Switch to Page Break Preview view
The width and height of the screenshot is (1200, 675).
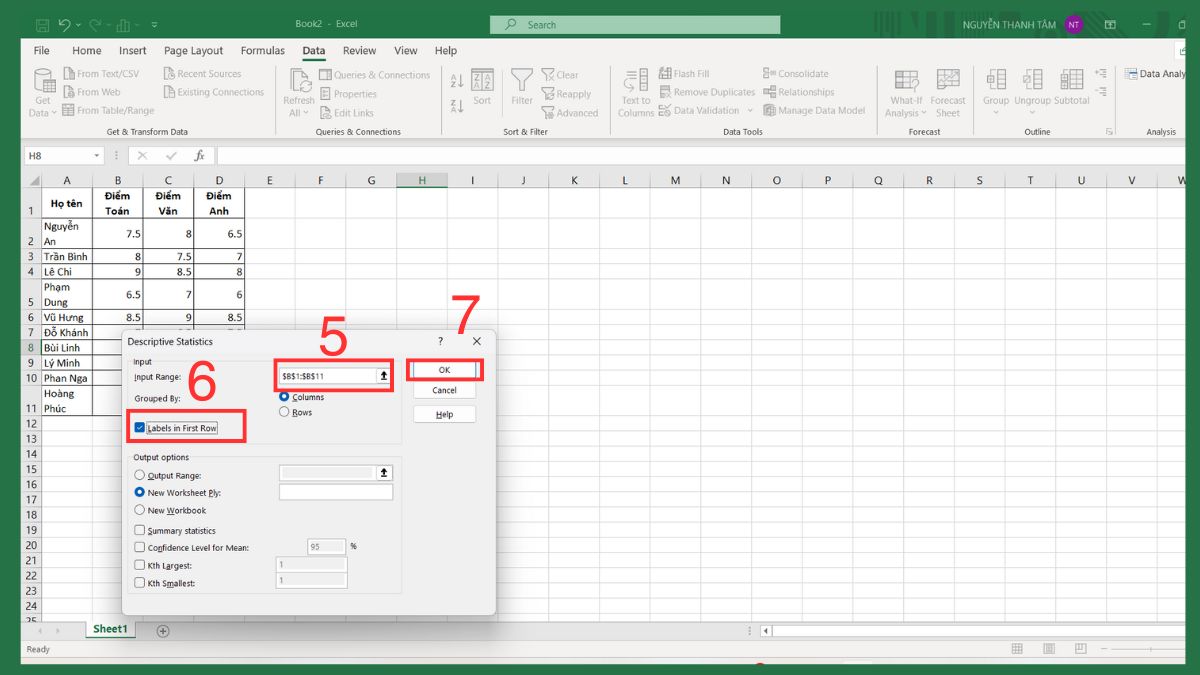(x=1081, y=649)
